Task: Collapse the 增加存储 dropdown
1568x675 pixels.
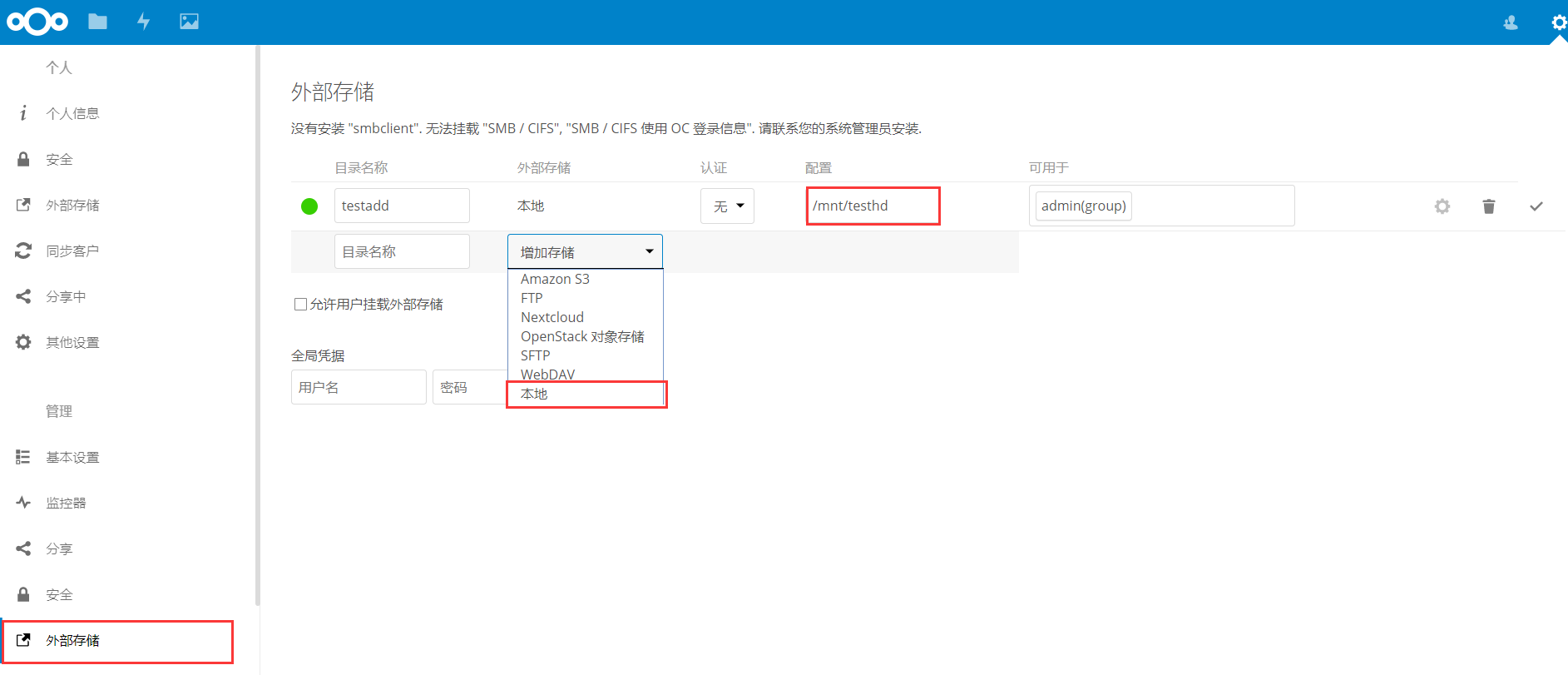Action: point(585,251)
